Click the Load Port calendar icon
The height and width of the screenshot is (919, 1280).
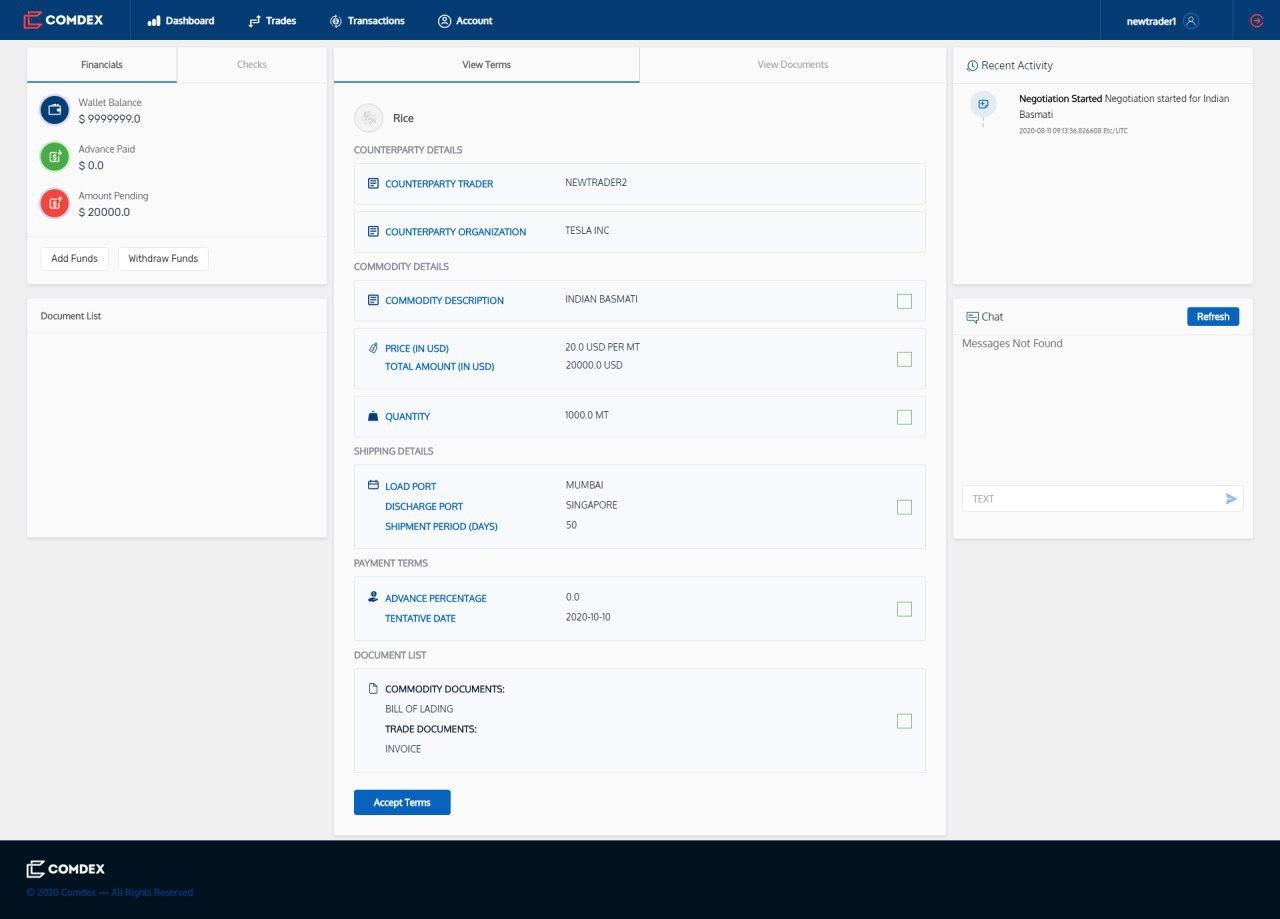(373, 485)
